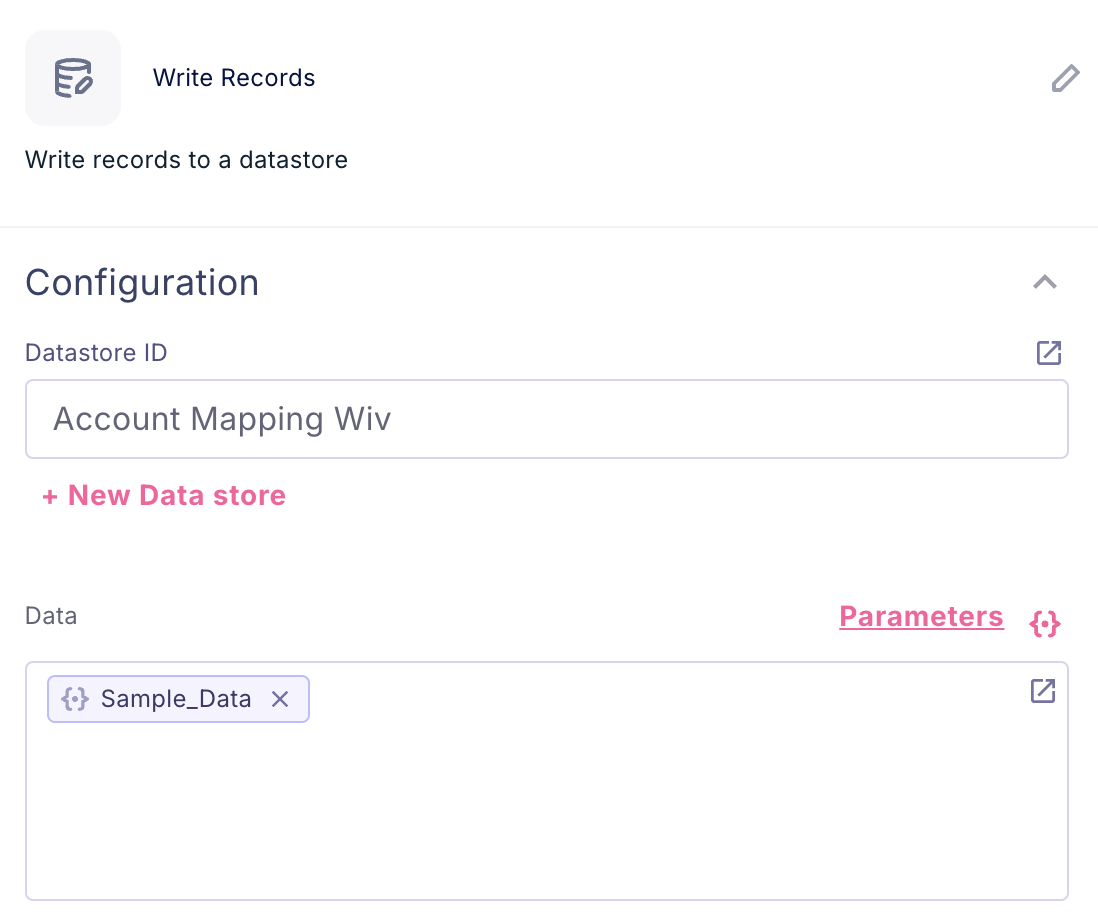Click the 'Write records to a datastore' description

pos(186,160)
